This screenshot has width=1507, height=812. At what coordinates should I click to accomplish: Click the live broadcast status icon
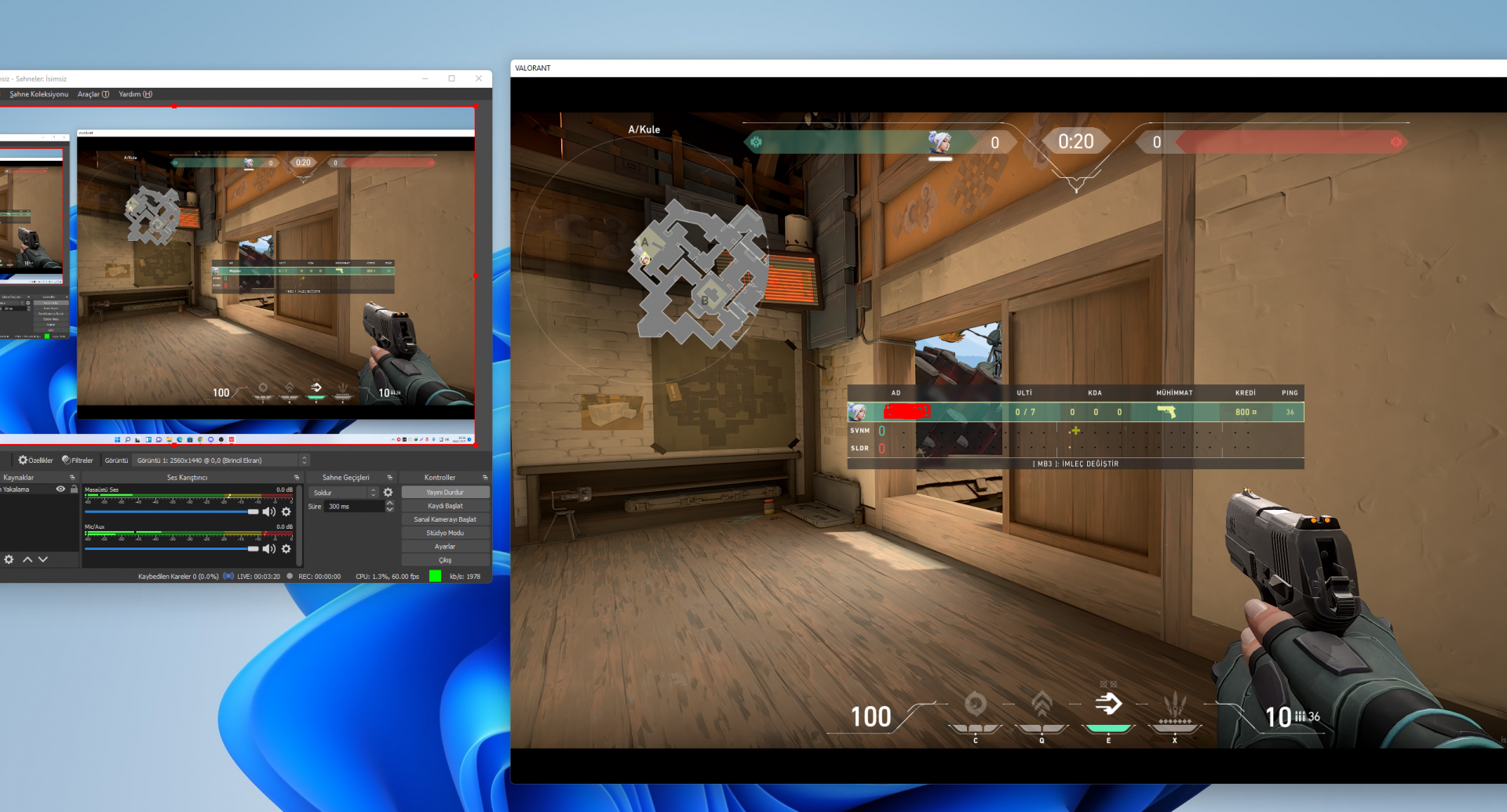[x=228, y=576]
